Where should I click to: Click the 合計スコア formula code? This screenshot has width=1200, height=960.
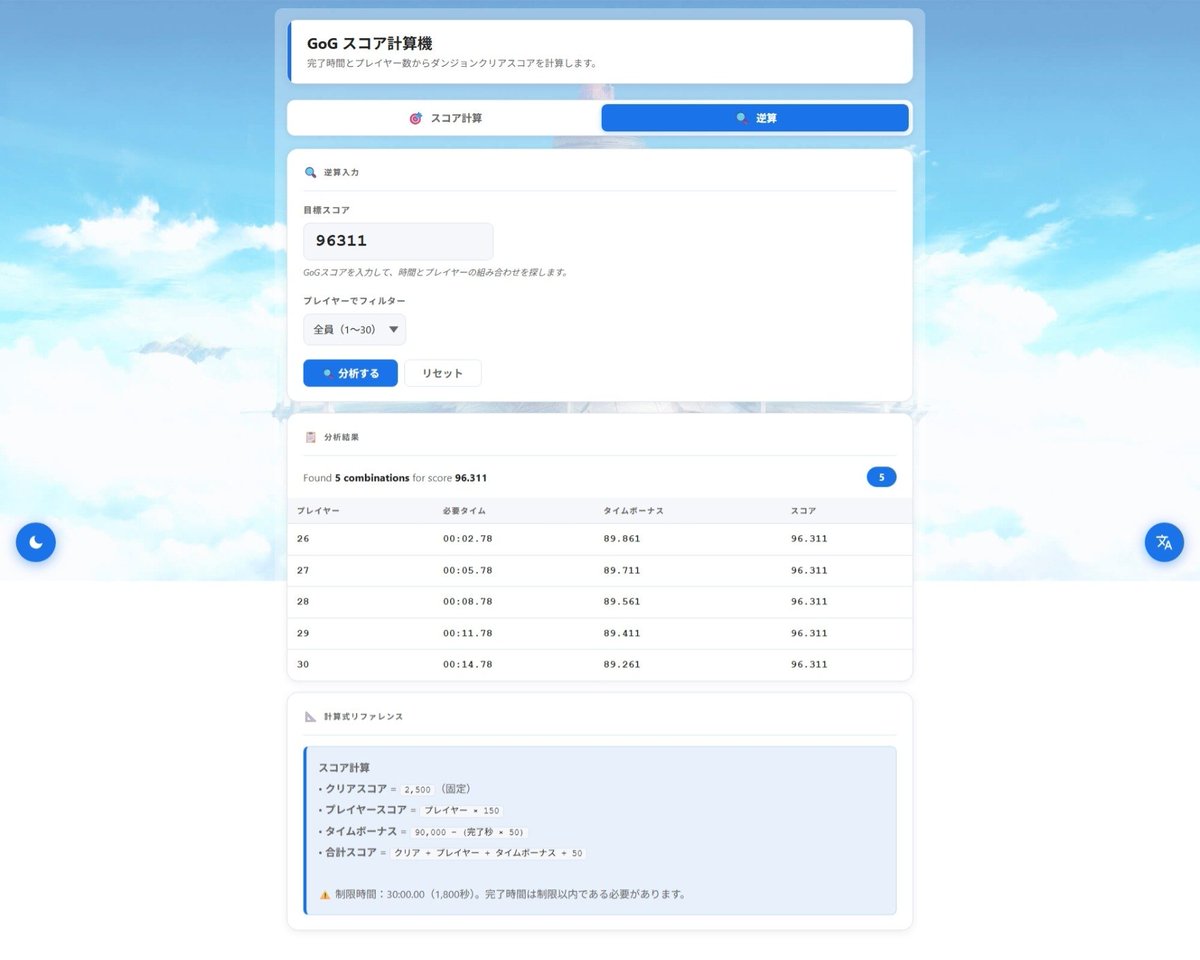[x=489, y=853]
